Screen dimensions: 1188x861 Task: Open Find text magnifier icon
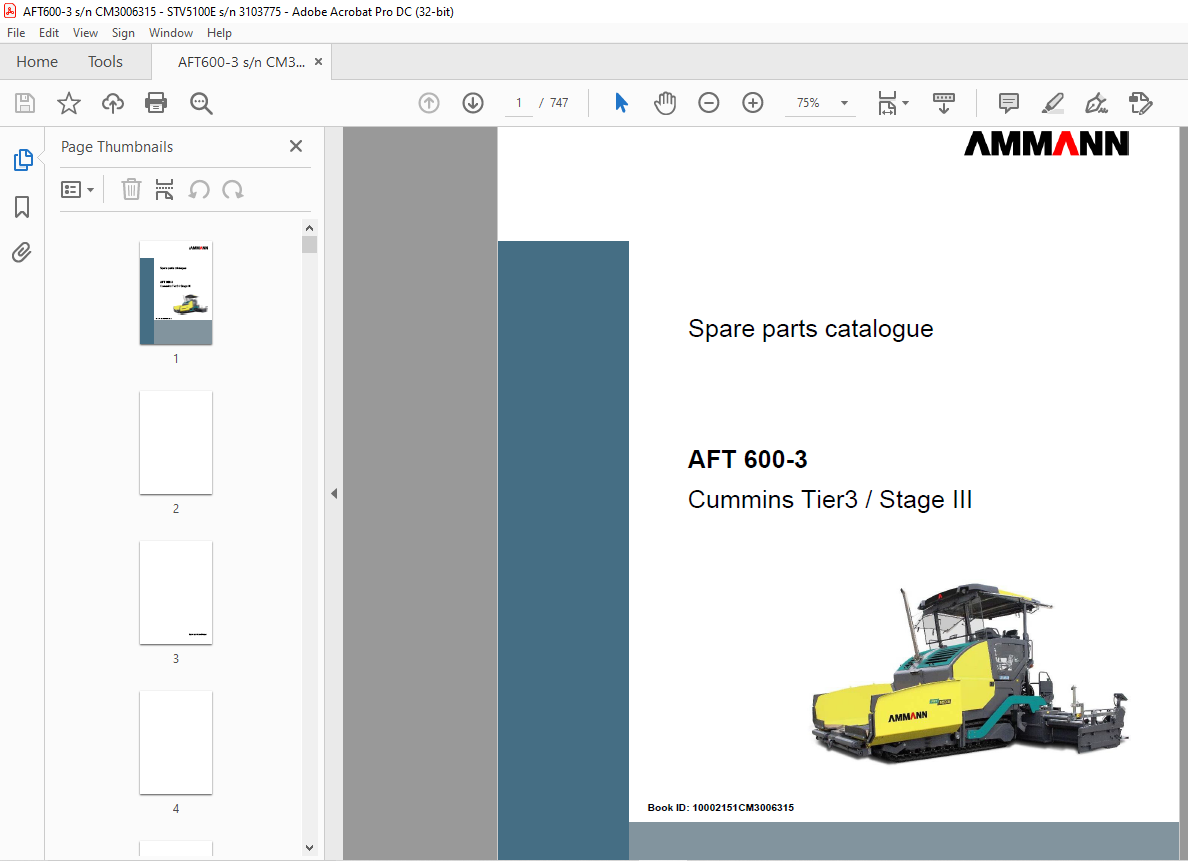coord(201,103)
